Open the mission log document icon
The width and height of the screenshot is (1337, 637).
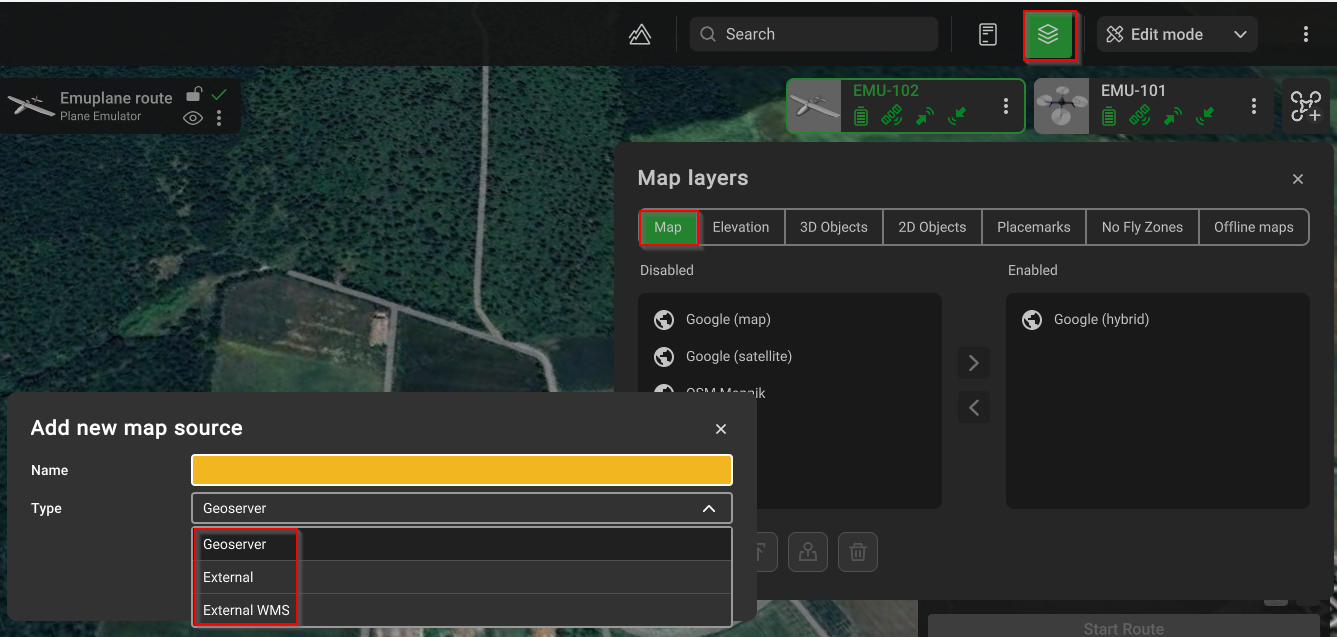[x=987, y=35]
